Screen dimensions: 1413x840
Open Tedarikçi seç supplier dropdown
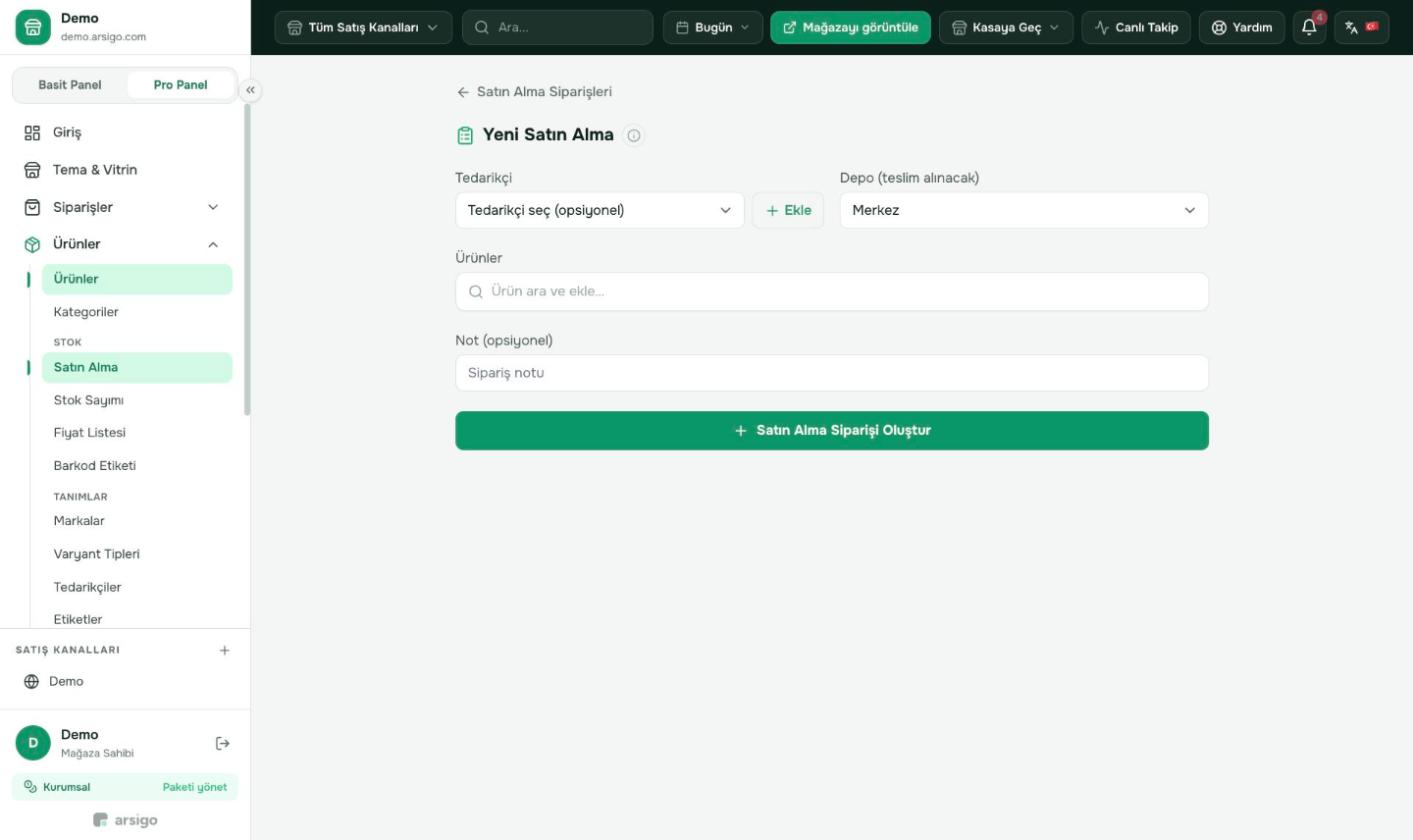tap(600, 210)
